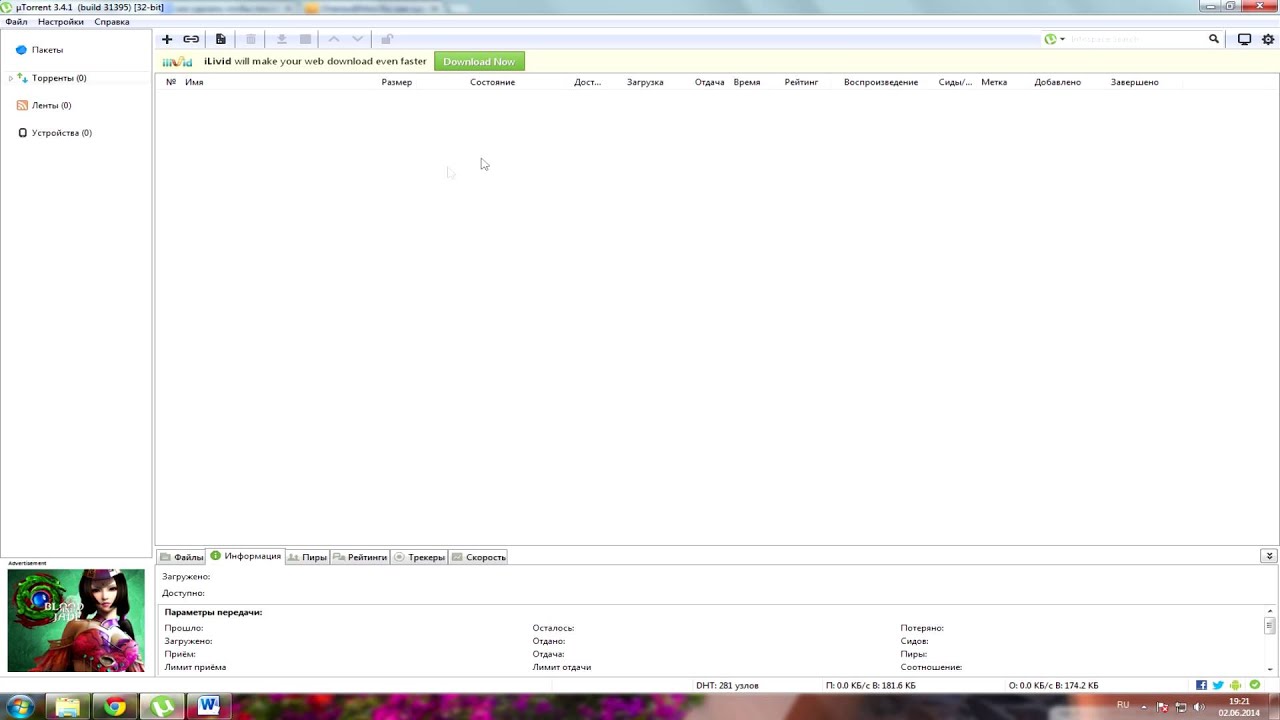Click the magnifier search icon
The width and height of the screenshot is (1280, 720).
tap(1214, 39)
